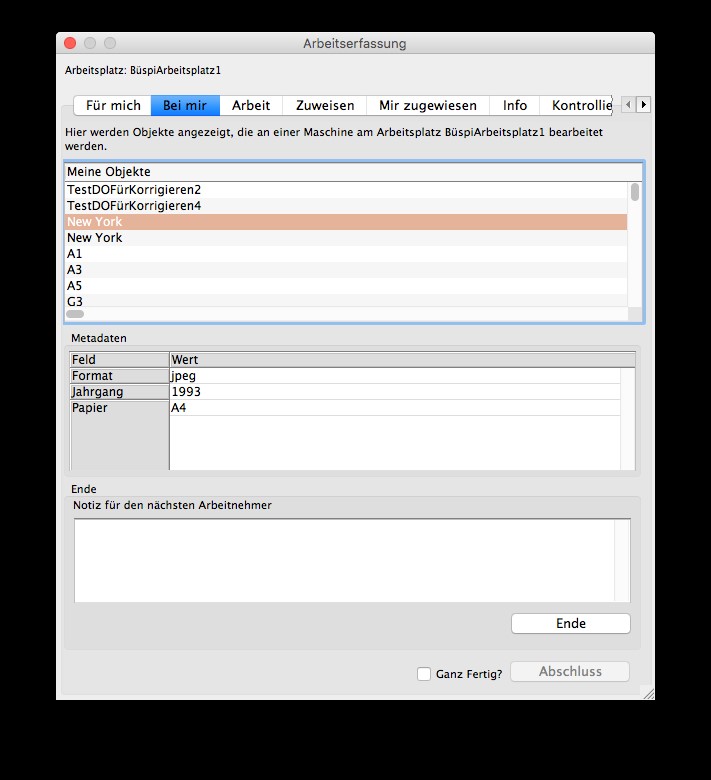Click the notes field for next worker

345,560
